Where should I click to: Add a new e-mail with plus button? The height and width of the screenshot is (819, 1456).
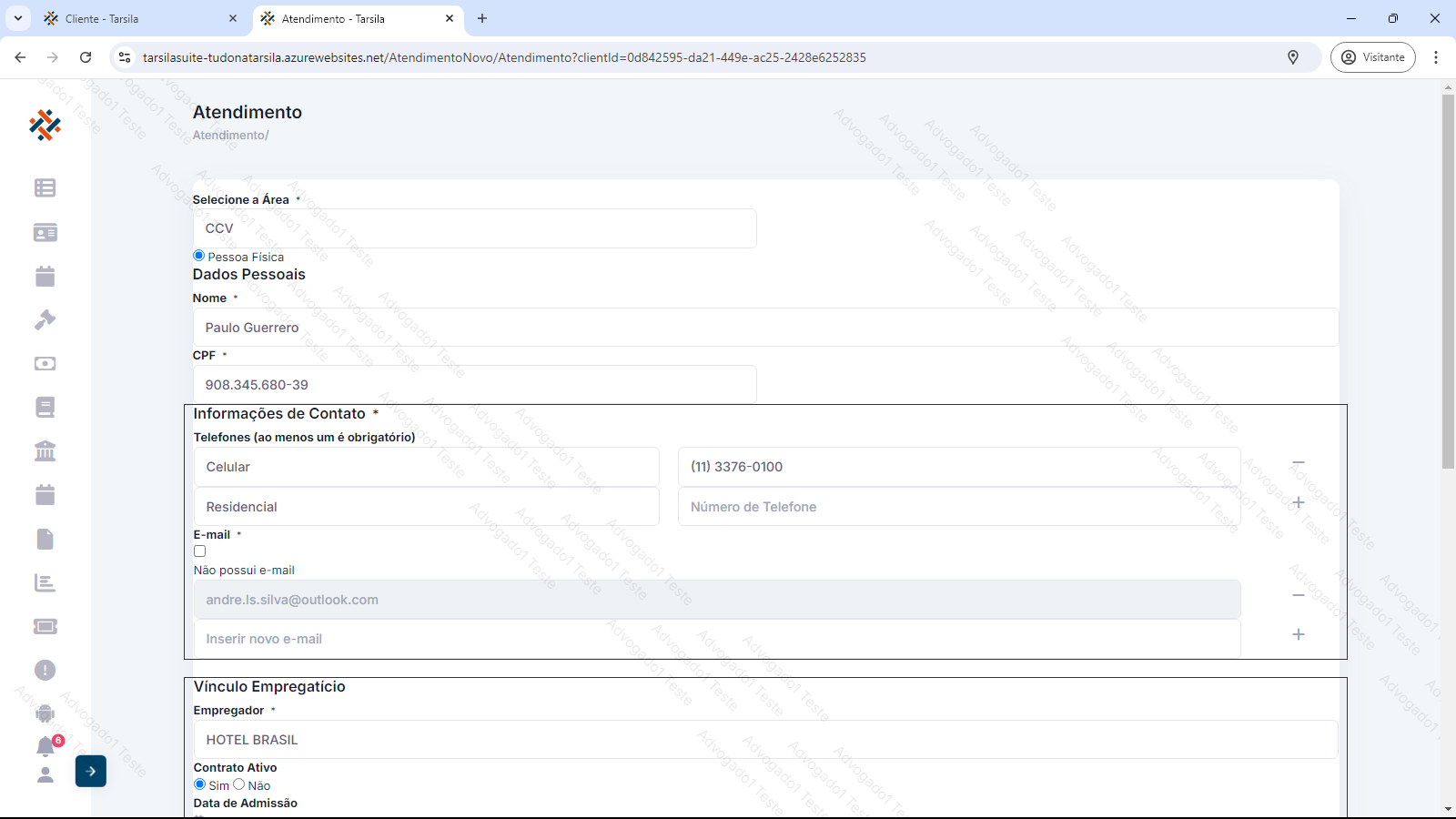pyautogui.click(x=1299, y=634)
